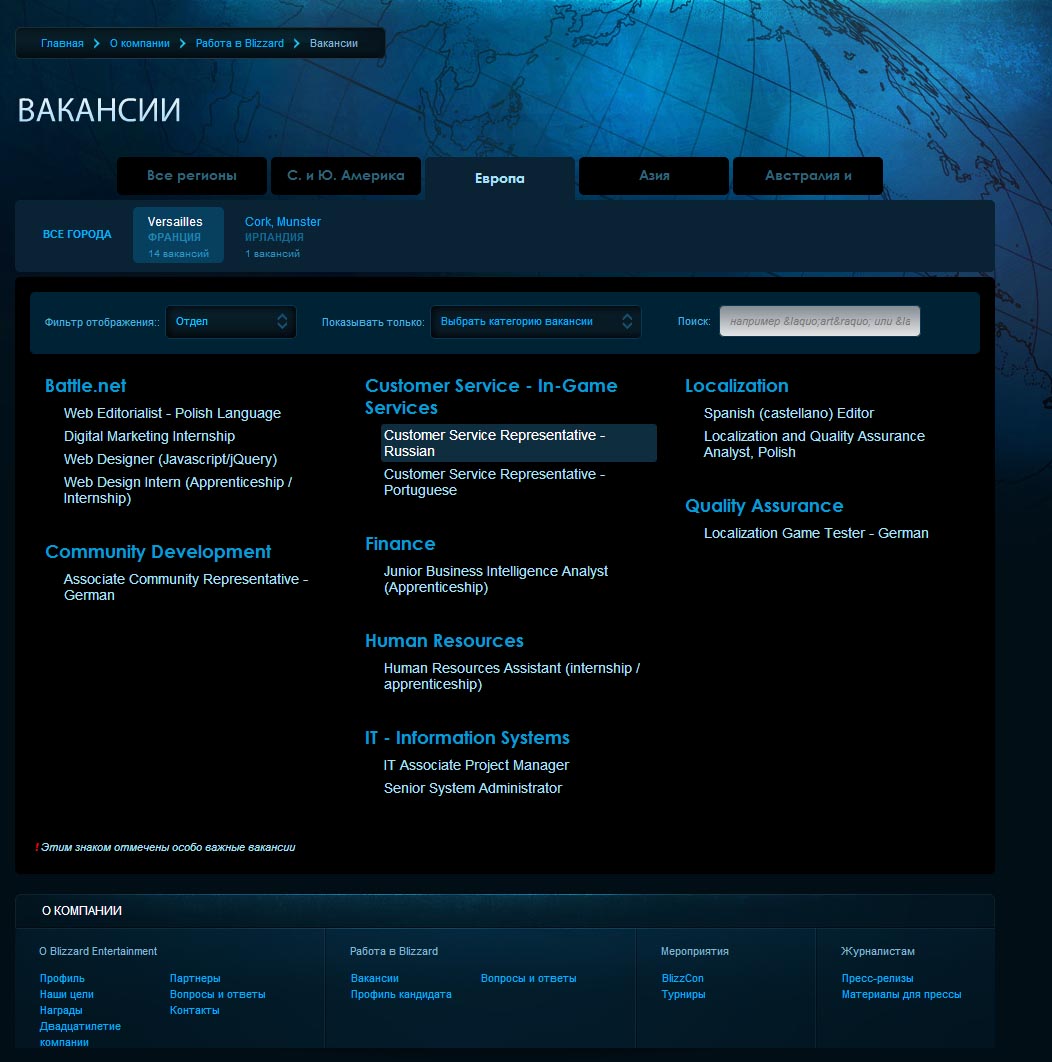Image resolution: width=1052 pixels, height=1062 pixels.
Task: Expand the Выбрать категорию вакансии dropdown
Action: pos(535,322)
